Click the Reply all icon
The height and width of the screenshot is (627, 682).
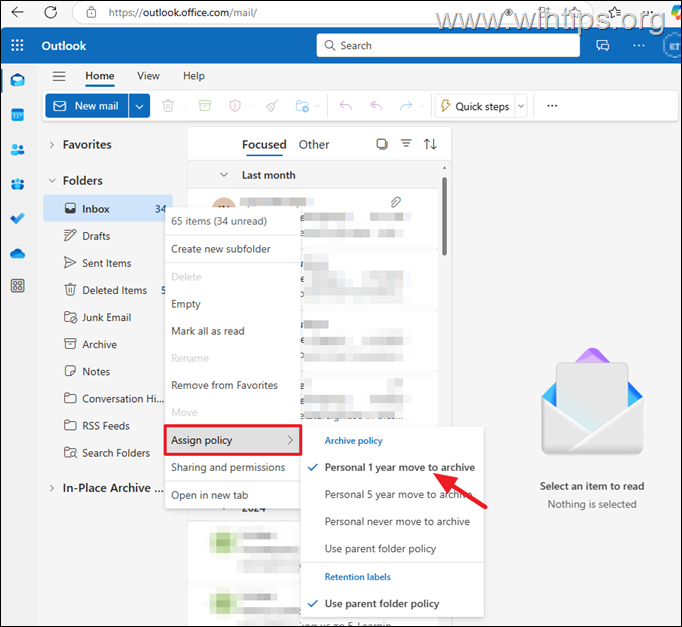coord(376,106)
